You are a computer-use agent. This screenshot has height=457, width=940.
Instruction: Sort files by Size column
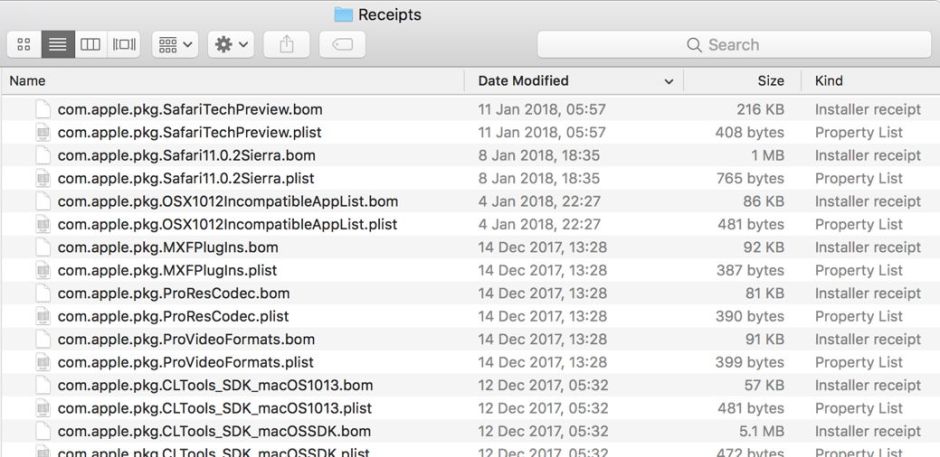(770, 81)
